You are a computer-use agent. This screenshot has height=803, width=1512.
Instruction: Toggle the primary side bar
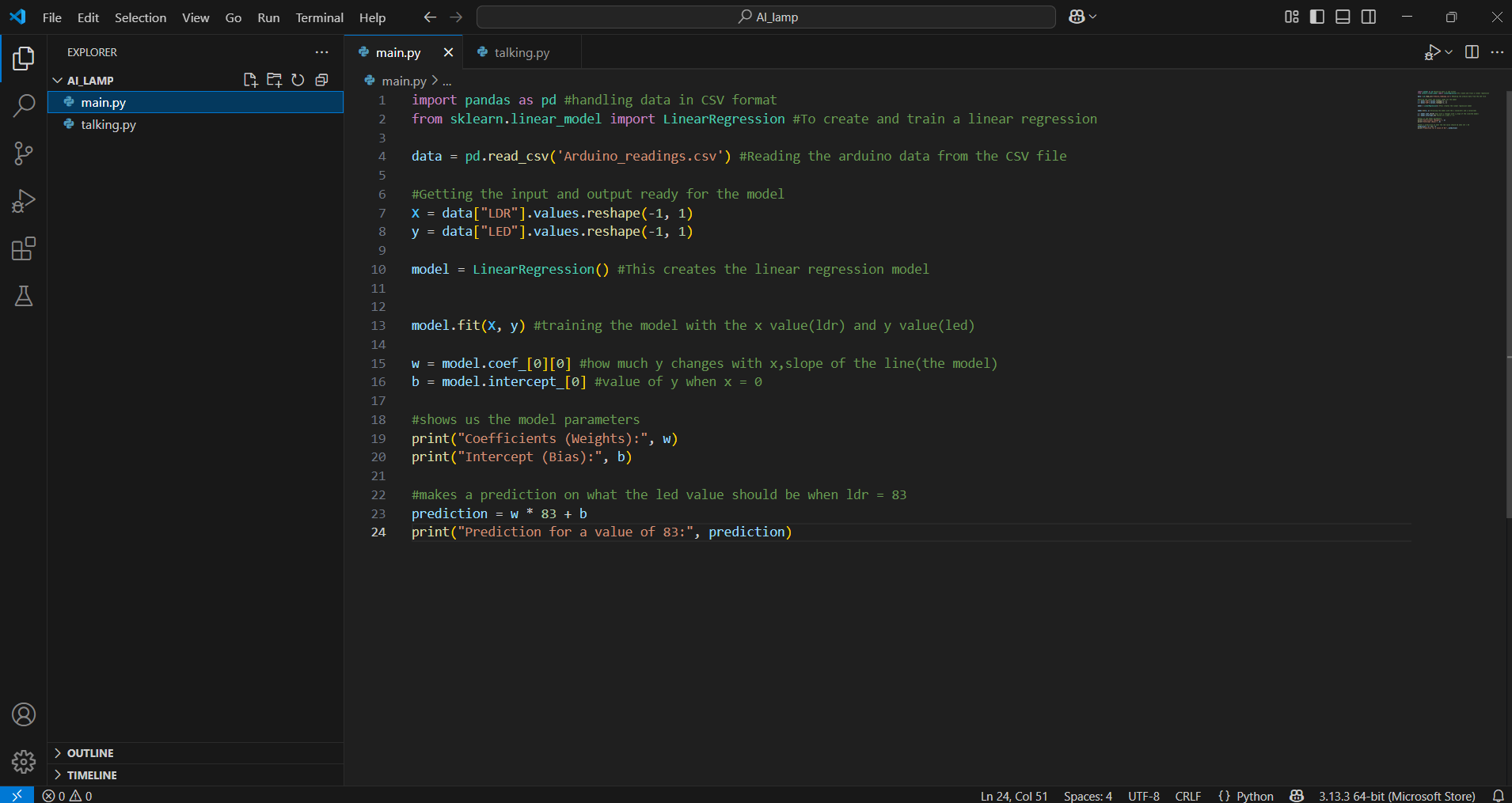click(1317, 17)
